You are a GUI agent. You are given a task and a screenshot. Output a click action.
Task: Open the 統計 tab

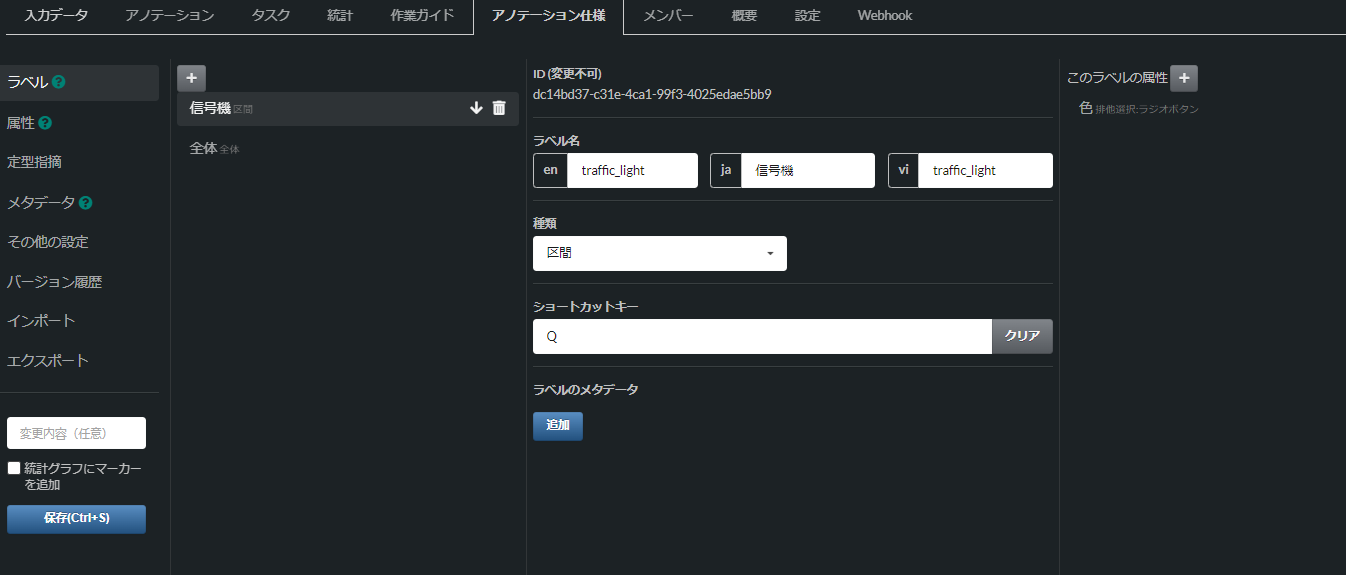tap(340, 16)
